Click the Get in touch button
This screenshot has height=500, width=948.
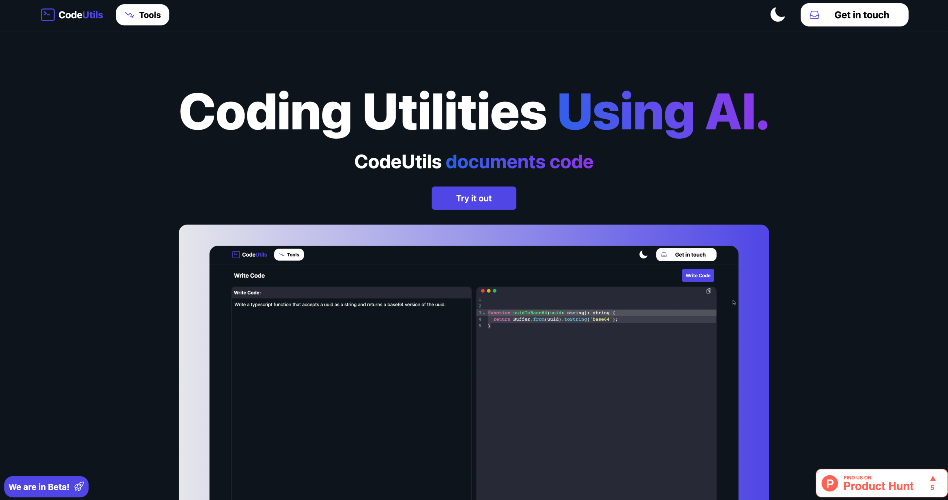[854, 15]
